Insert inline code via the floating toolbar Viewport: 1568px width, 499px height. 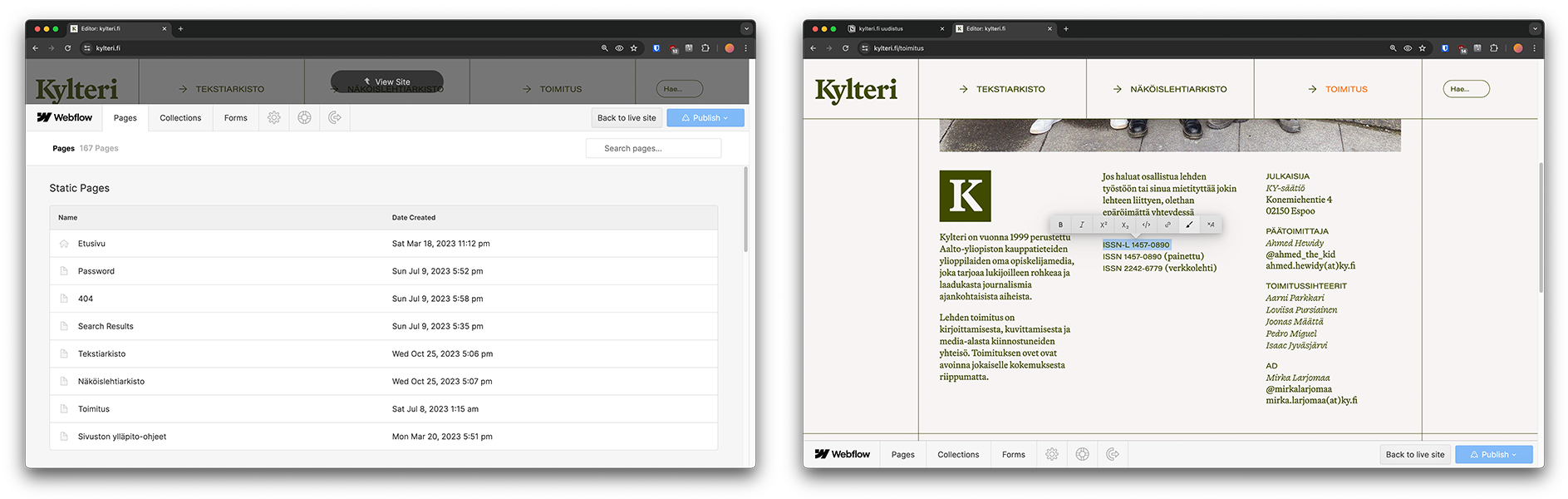pos(1147,225)
